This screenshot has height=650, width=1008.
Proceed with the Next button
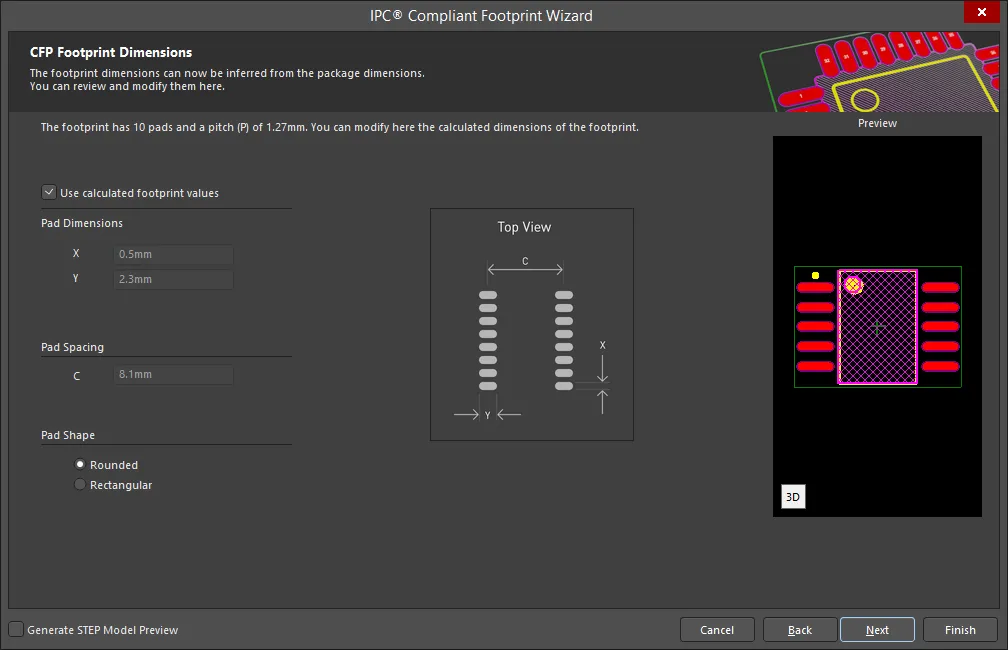pos(877,629)
